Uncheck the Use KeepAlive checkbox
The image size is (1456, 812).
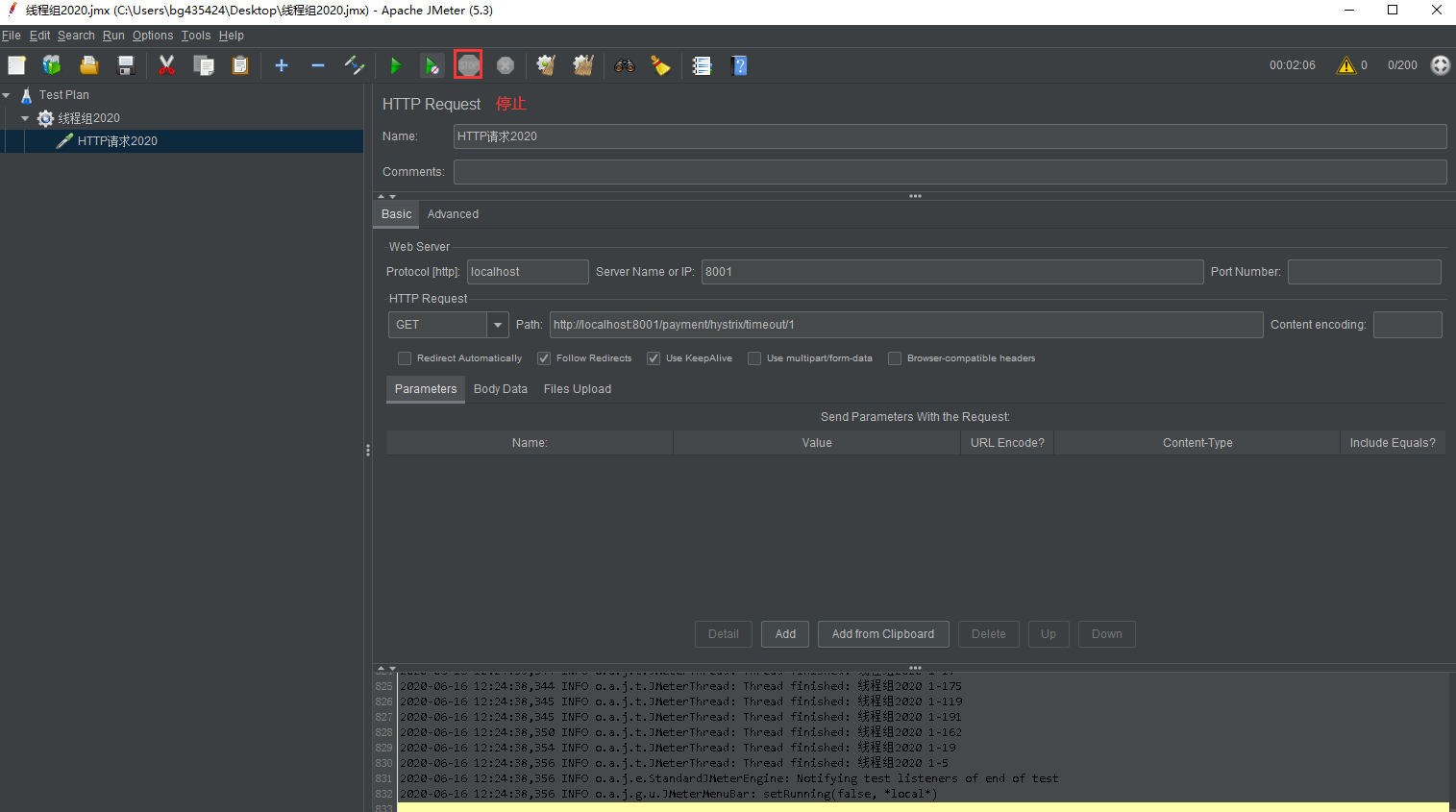click(x=654, y=358)
